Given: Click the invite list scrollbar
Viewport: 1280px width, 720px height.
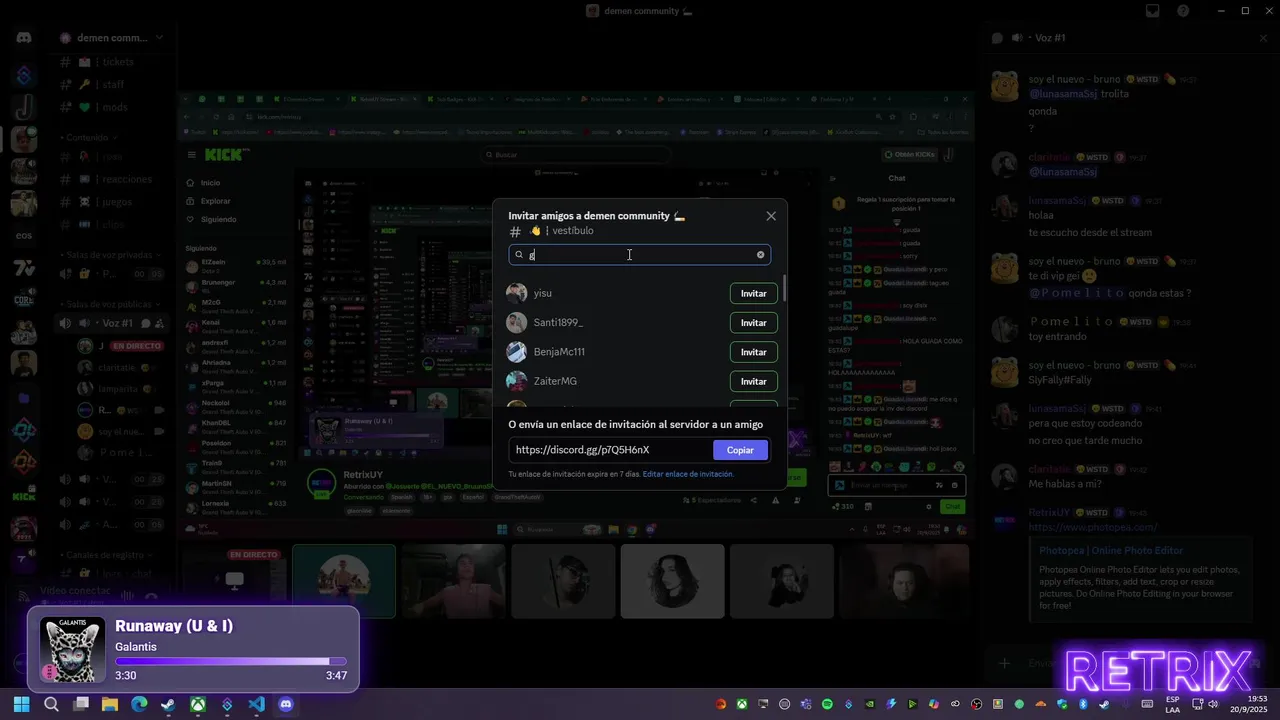Looking at the screenshot, I should pyautogui.click(x=785, y=290).
